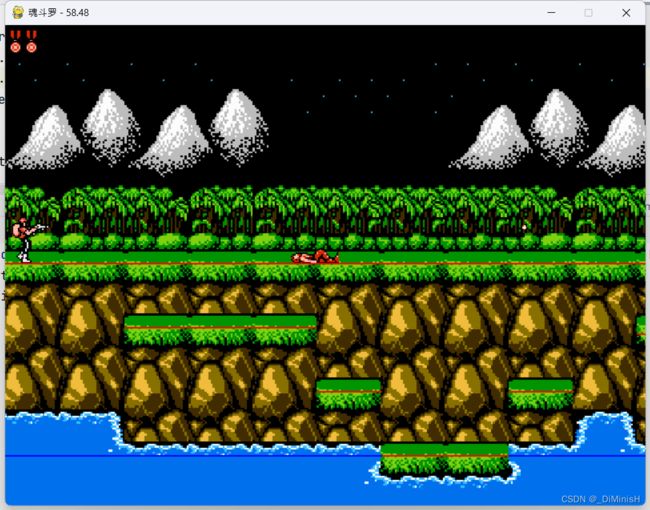Click the small grass ledge mid-cliff
Screen dimensions: 650x510
(x=349, y=393)
